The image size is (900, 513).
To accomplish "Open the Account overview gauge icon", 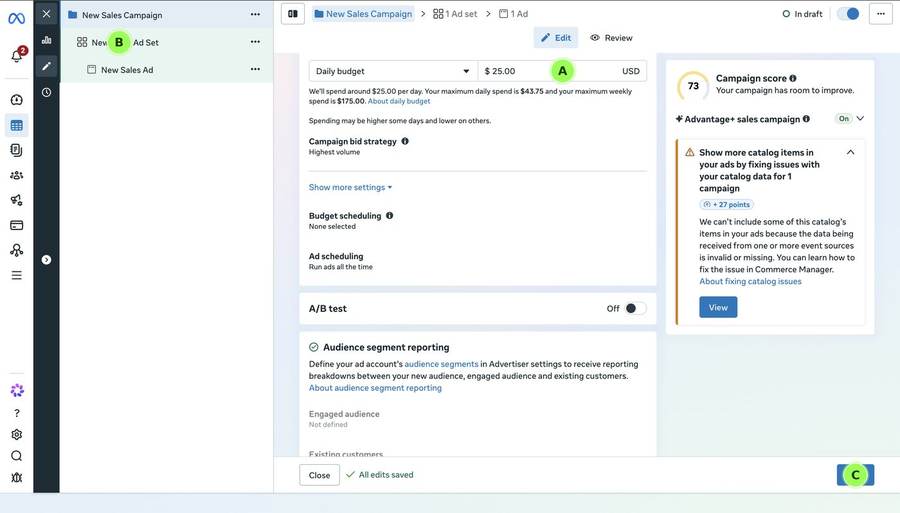I will [x=17, y=100].
